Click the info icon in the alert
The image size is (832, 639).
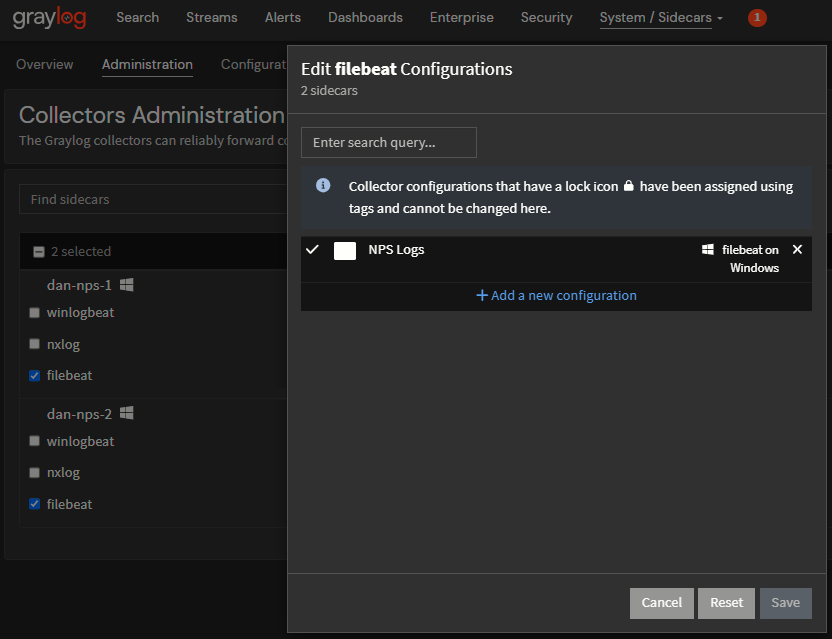[323, 186]
